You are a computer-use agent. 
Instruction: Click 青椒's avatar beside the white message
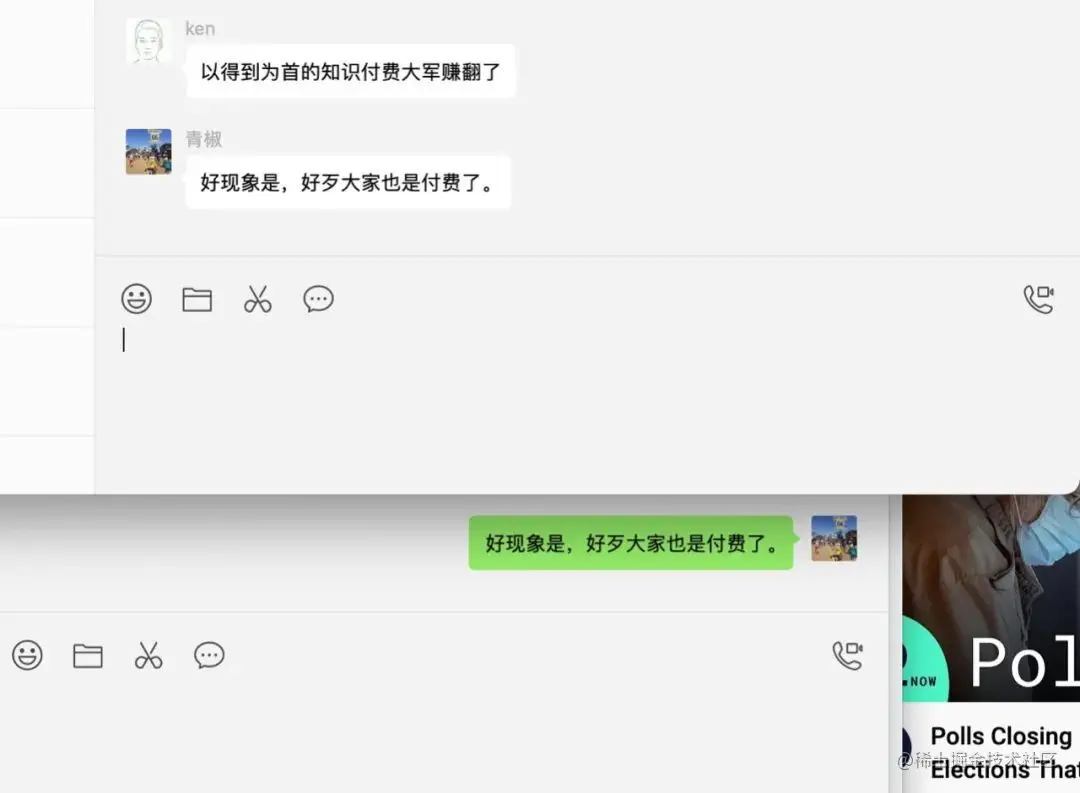click(x=148, y=152)
